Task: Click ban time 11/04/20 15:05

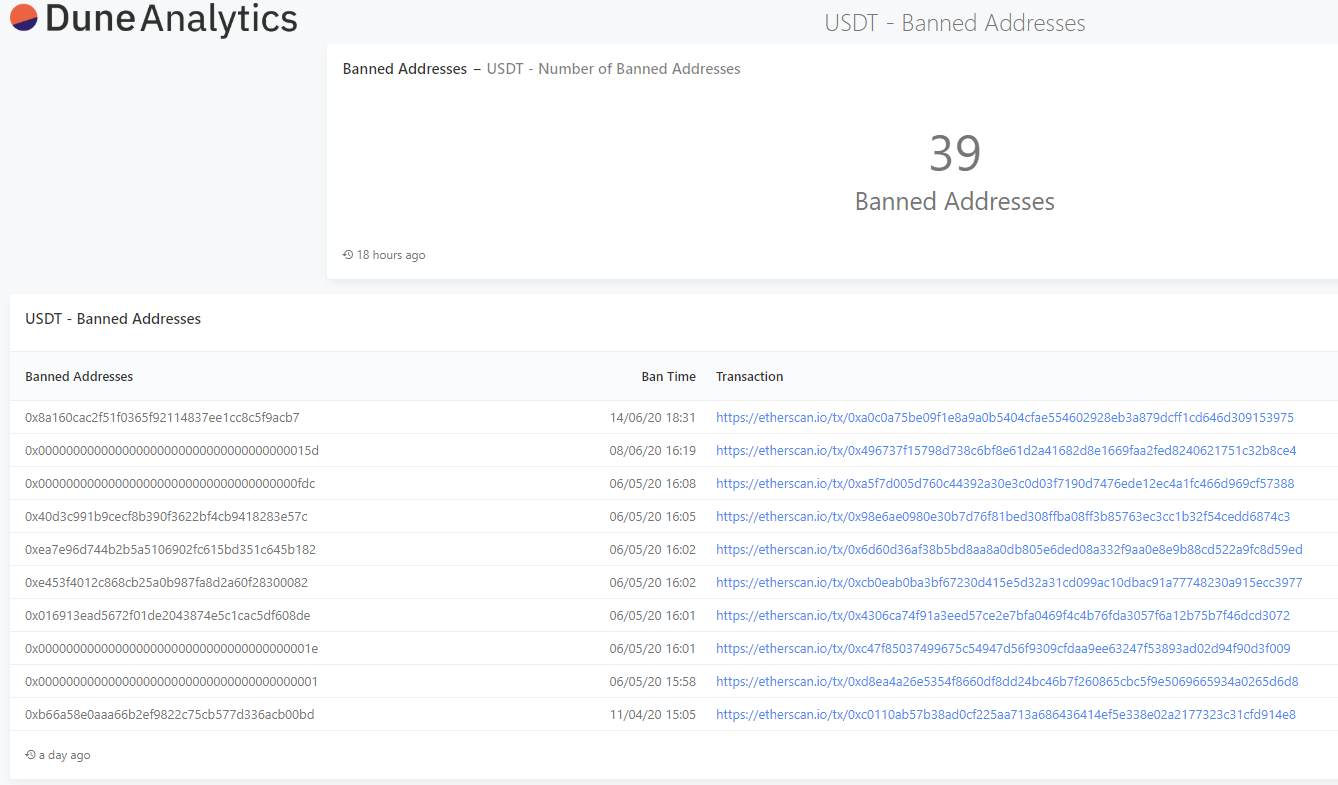Action: coord(653,715)
